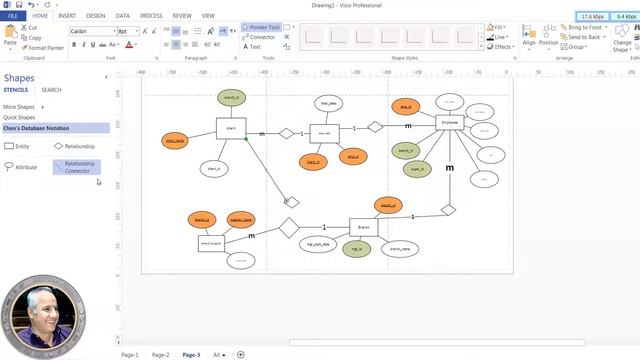Switch to the Page-1 sheet tab
The height and width of the screenshot is (360, 640).
(129, 355)
